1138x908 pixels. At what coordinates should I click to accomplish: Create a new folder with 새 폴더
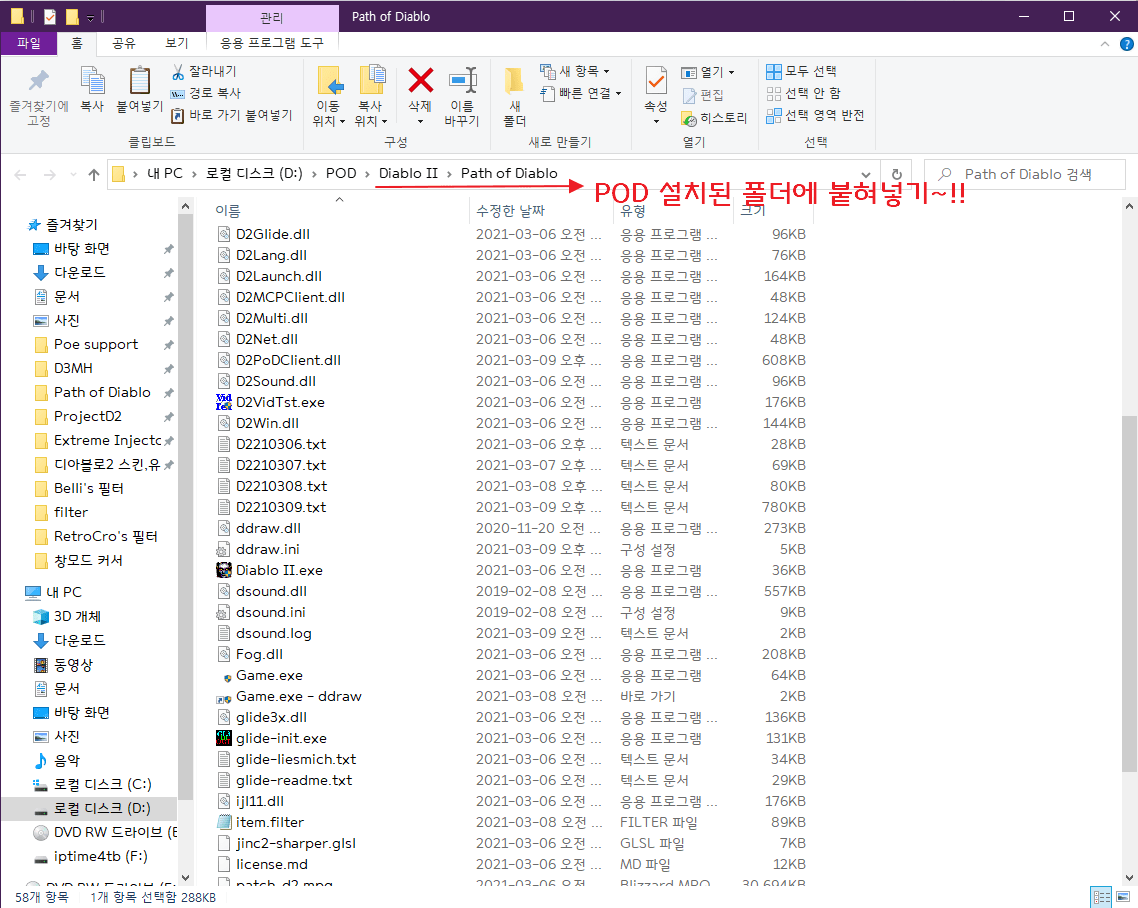515,96
